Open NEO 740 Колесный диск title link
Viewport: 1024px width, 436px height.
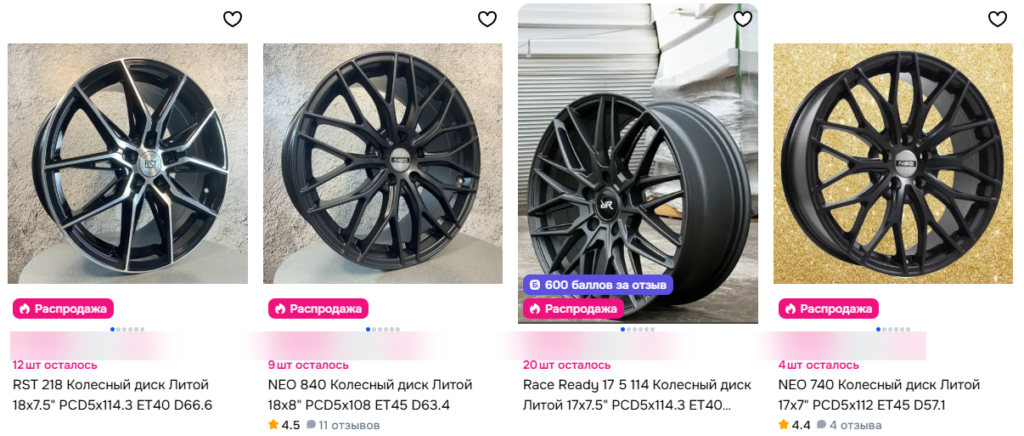coord(879,395)
